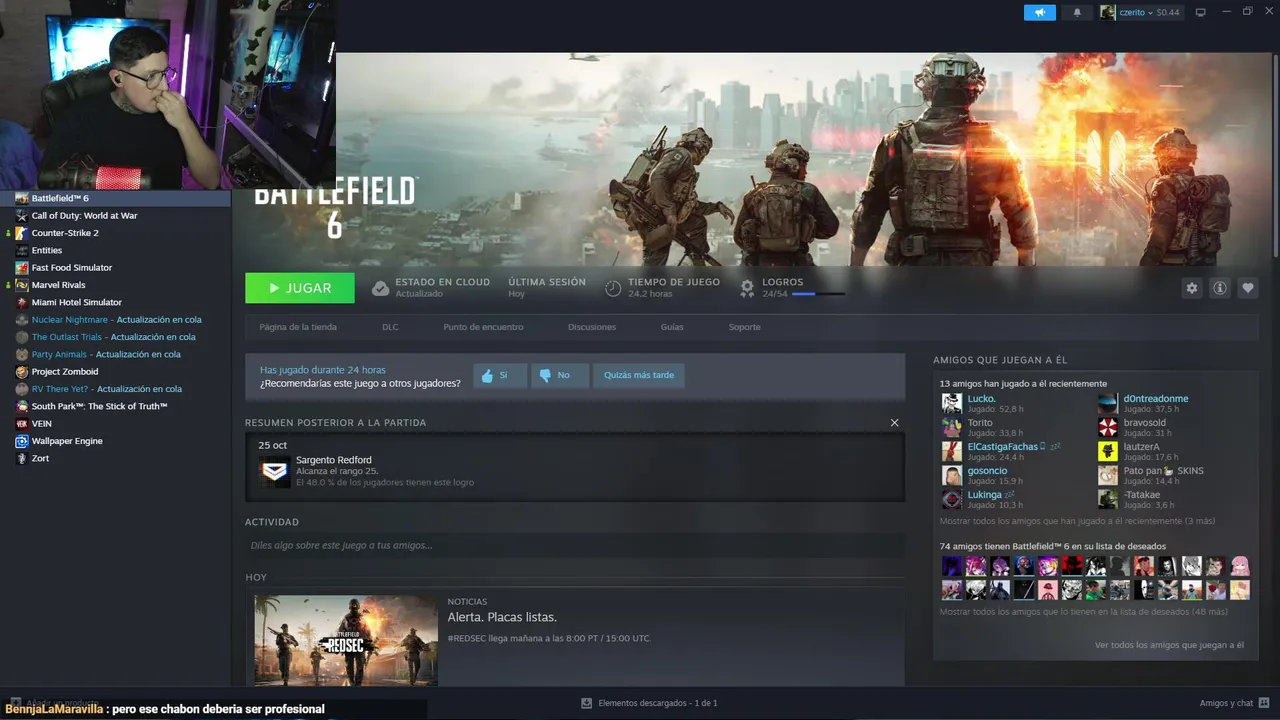Click Ver todos los amigos que juegan a él
The height and width of the screenshot is (720, 1280).
1169,645
